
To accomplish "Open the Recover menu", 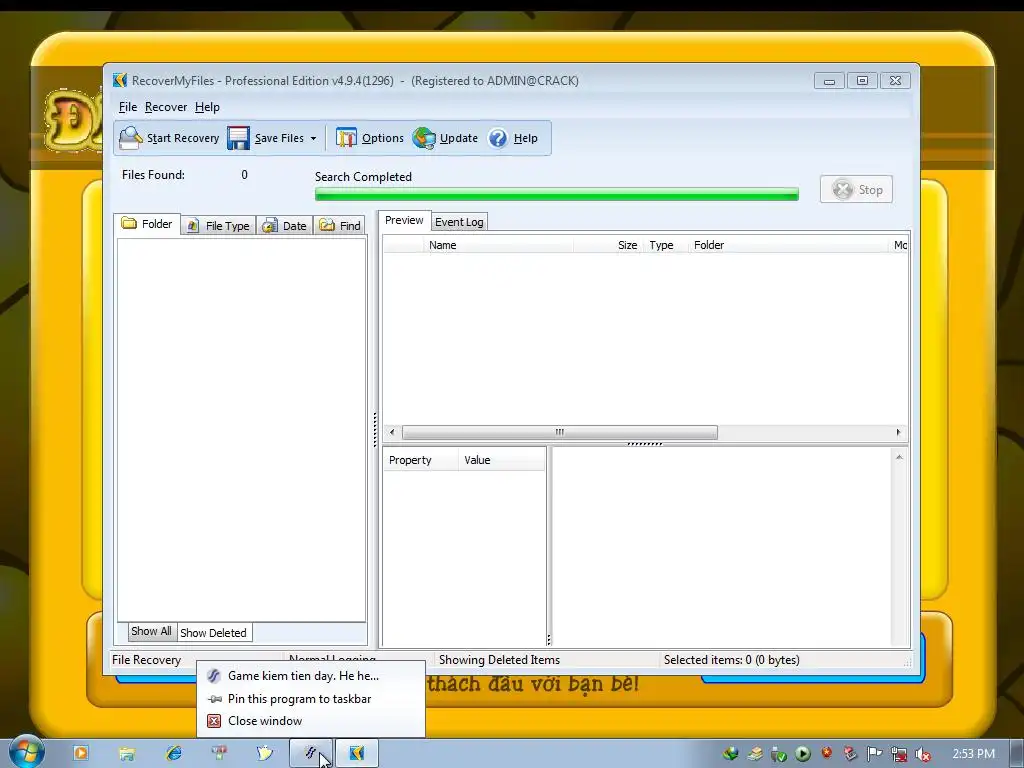I will pyautogui.click(x=166, y=107).
